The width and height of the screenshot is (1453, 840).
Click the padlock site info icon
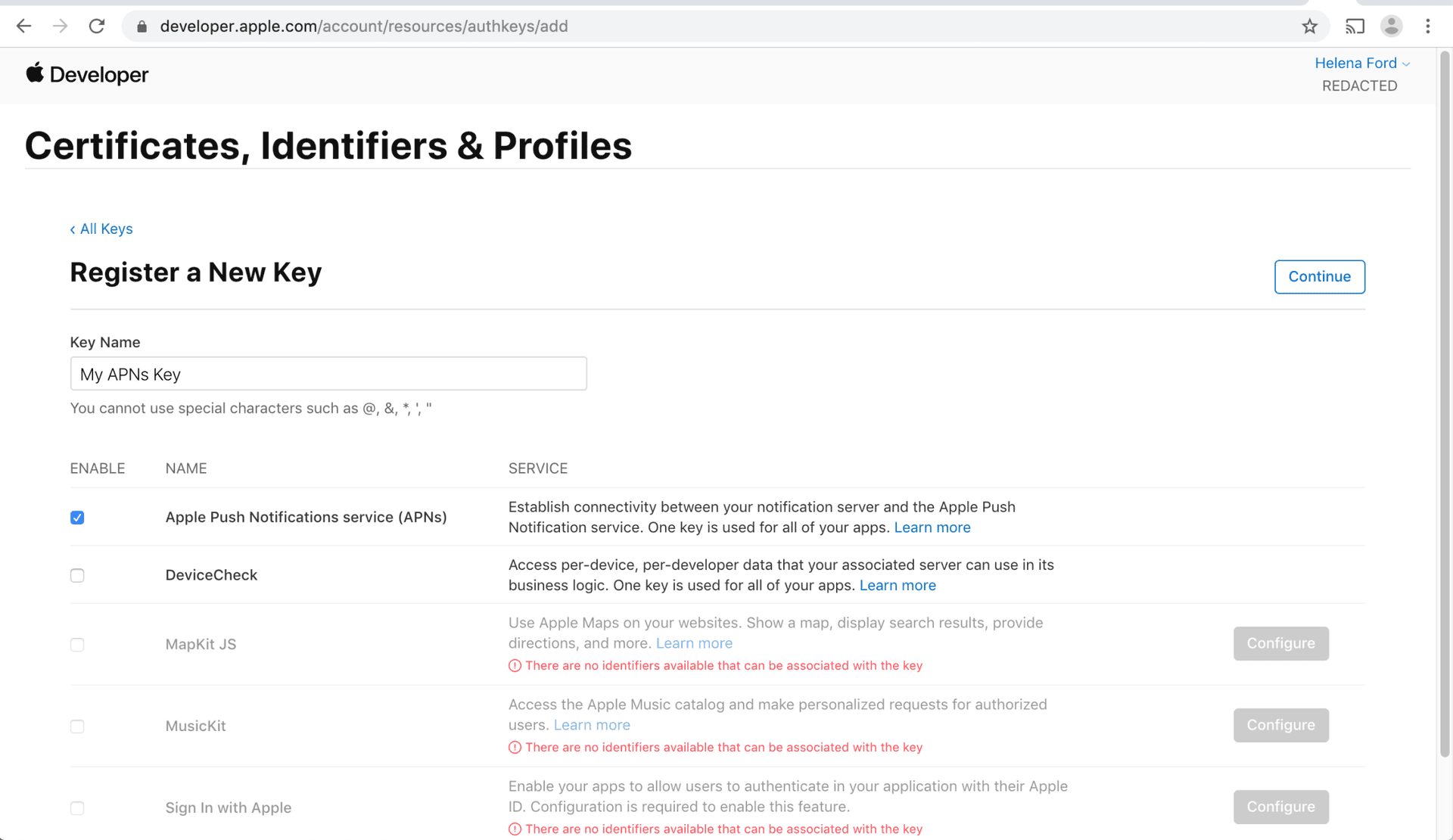coord(142,26)
